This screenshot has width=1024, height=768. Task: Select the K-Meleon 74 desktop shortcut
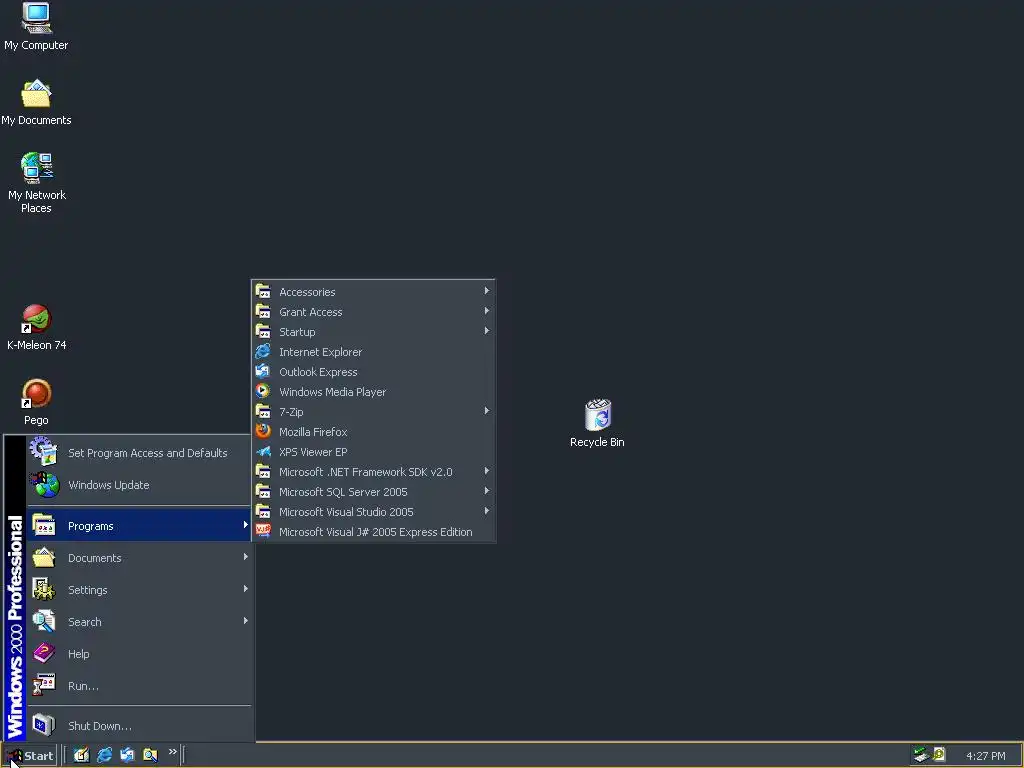(x=36, y=328)
